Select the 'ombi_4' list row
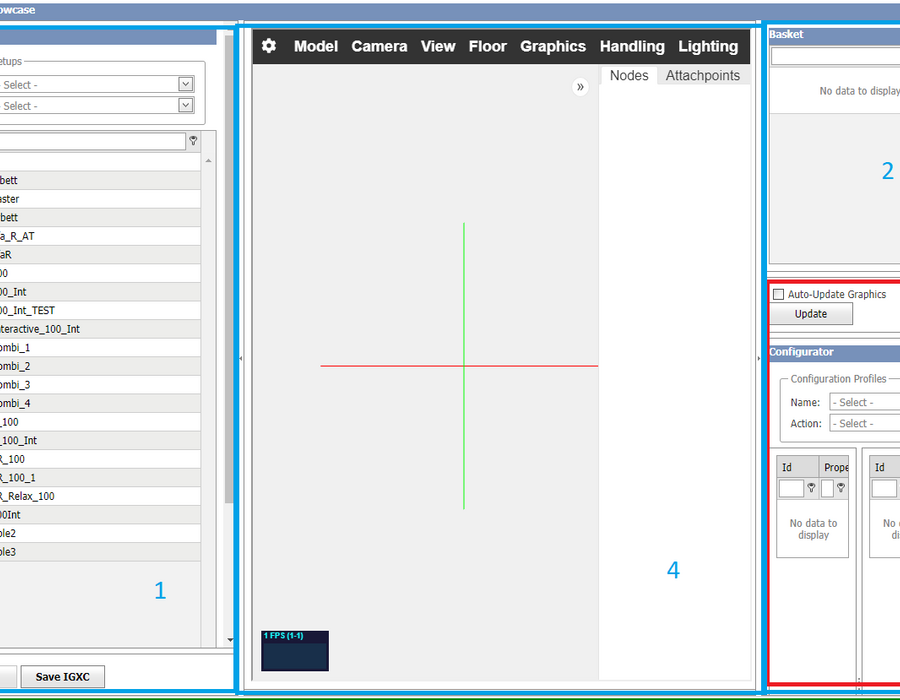 [x=100, y=403]
